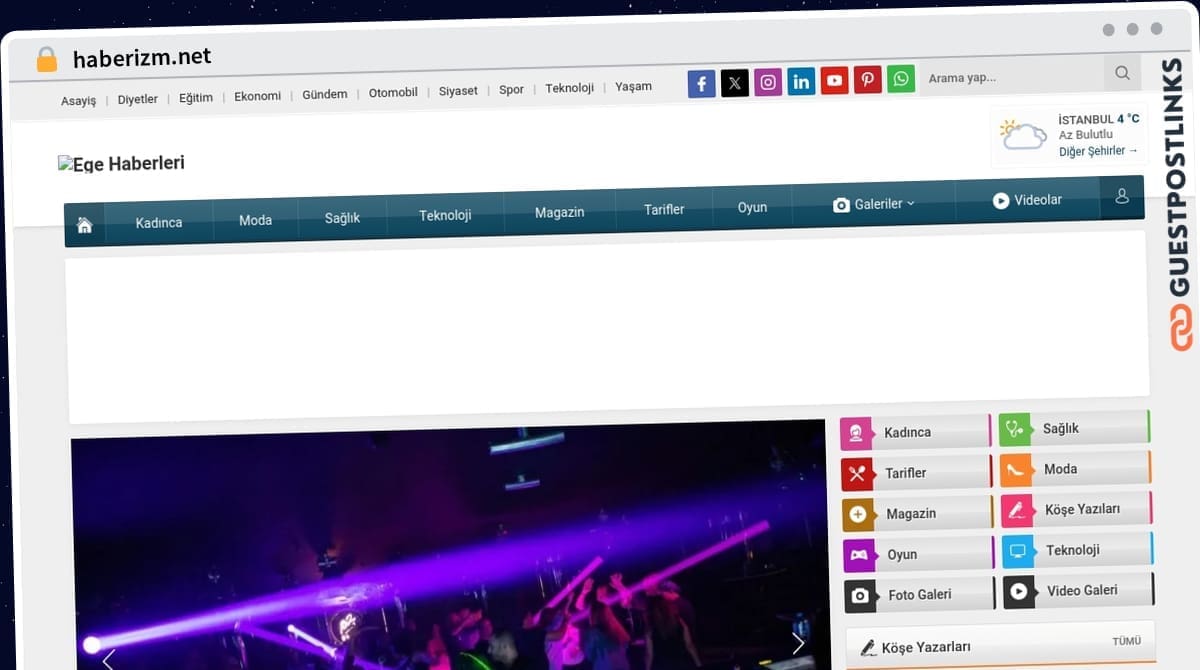Image resolution: width=1200 pixels, height=670 pixels.
Task: Open the user account icon
Action: click(x=1122, y=196)
